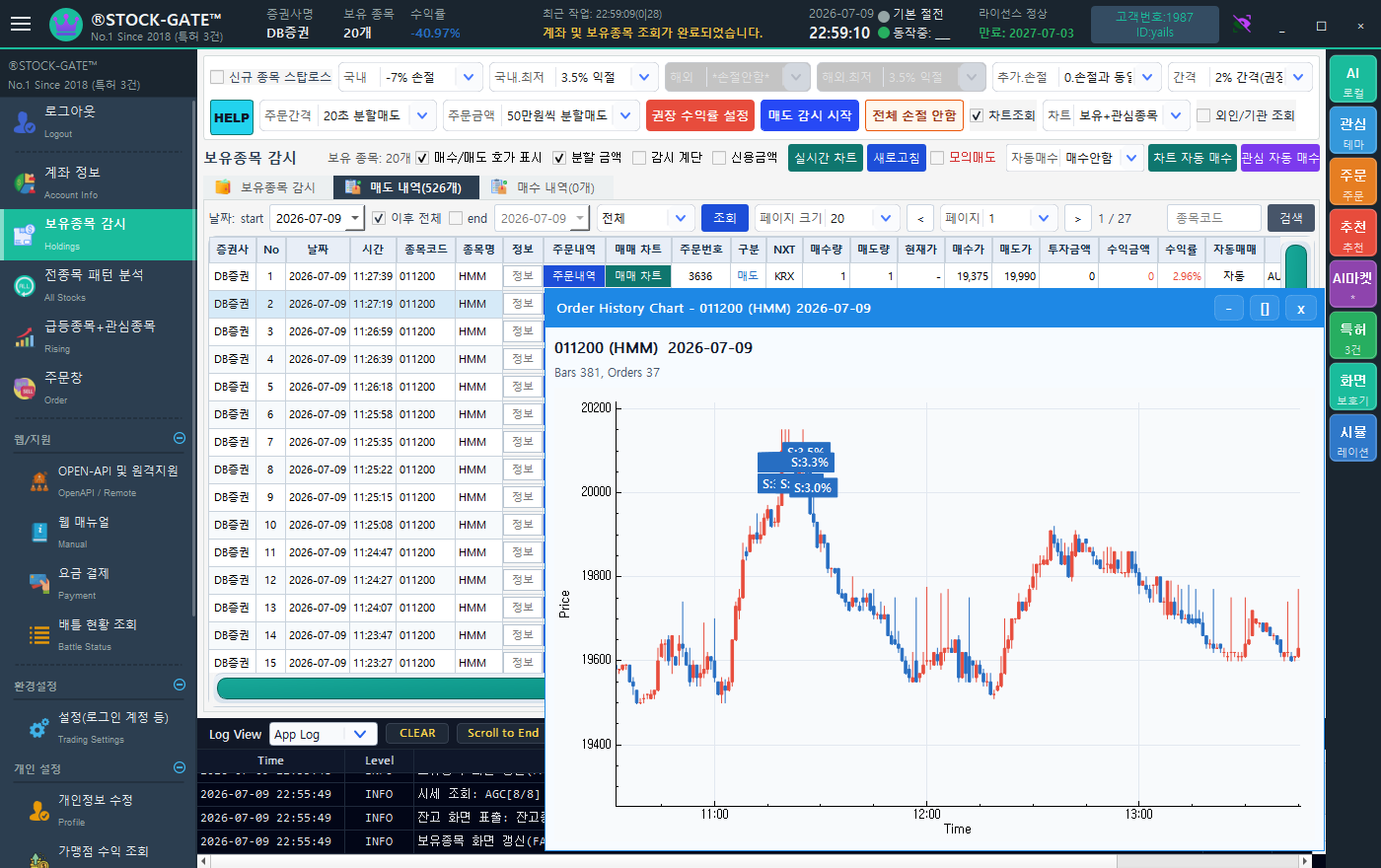
Task: Click the 시뮬 레이션 side button
Action: (1352, 440)
